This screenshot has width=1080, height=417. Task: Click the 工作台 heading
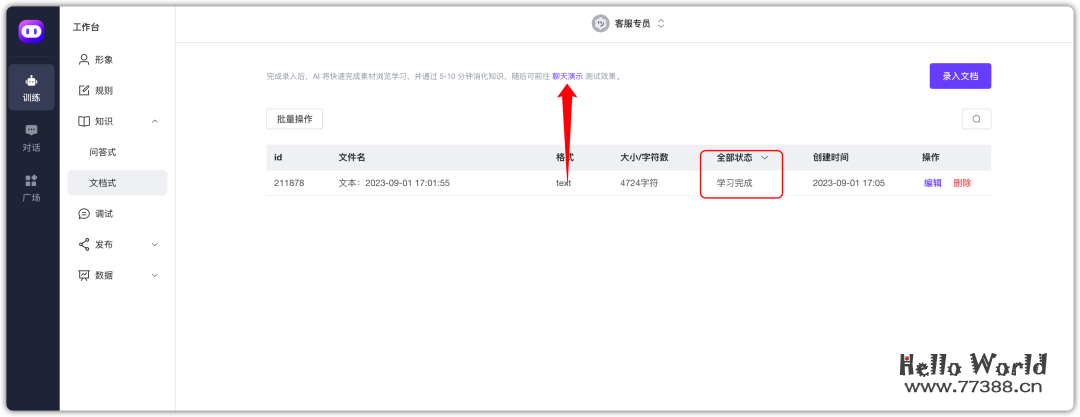pos(86,28)
